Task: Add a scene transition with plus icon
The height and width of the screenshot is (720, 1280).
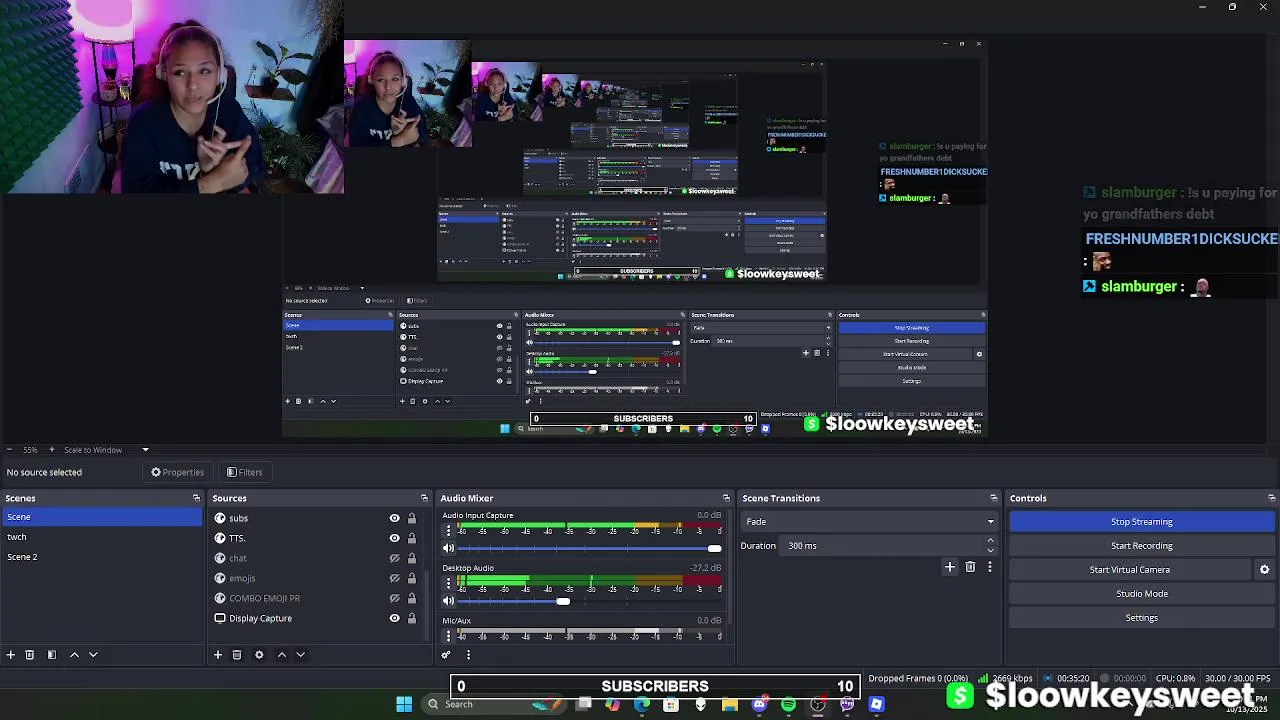Action: (950, 567)
